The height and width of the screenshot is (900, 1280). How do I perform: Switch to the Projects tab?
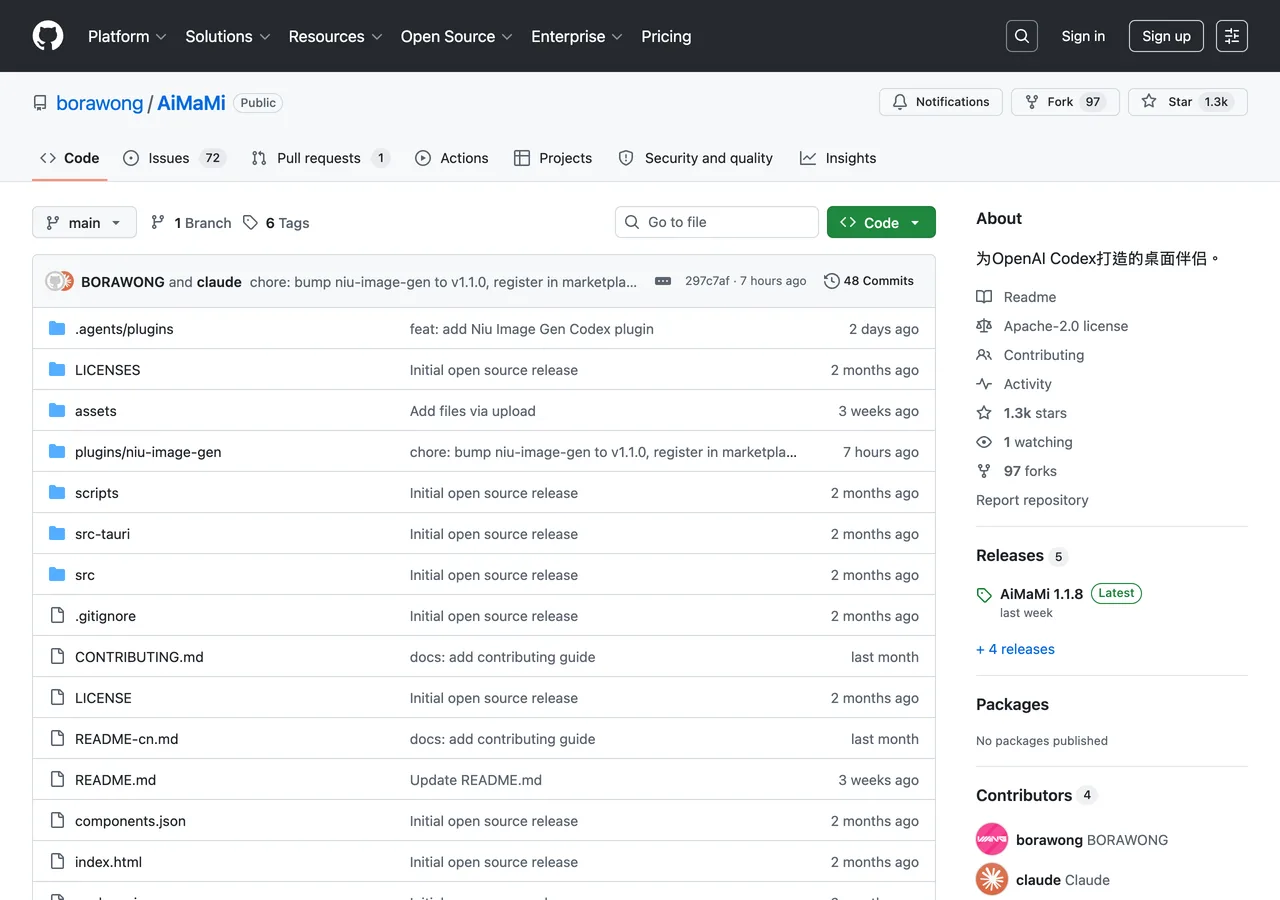tap(553, 158)
